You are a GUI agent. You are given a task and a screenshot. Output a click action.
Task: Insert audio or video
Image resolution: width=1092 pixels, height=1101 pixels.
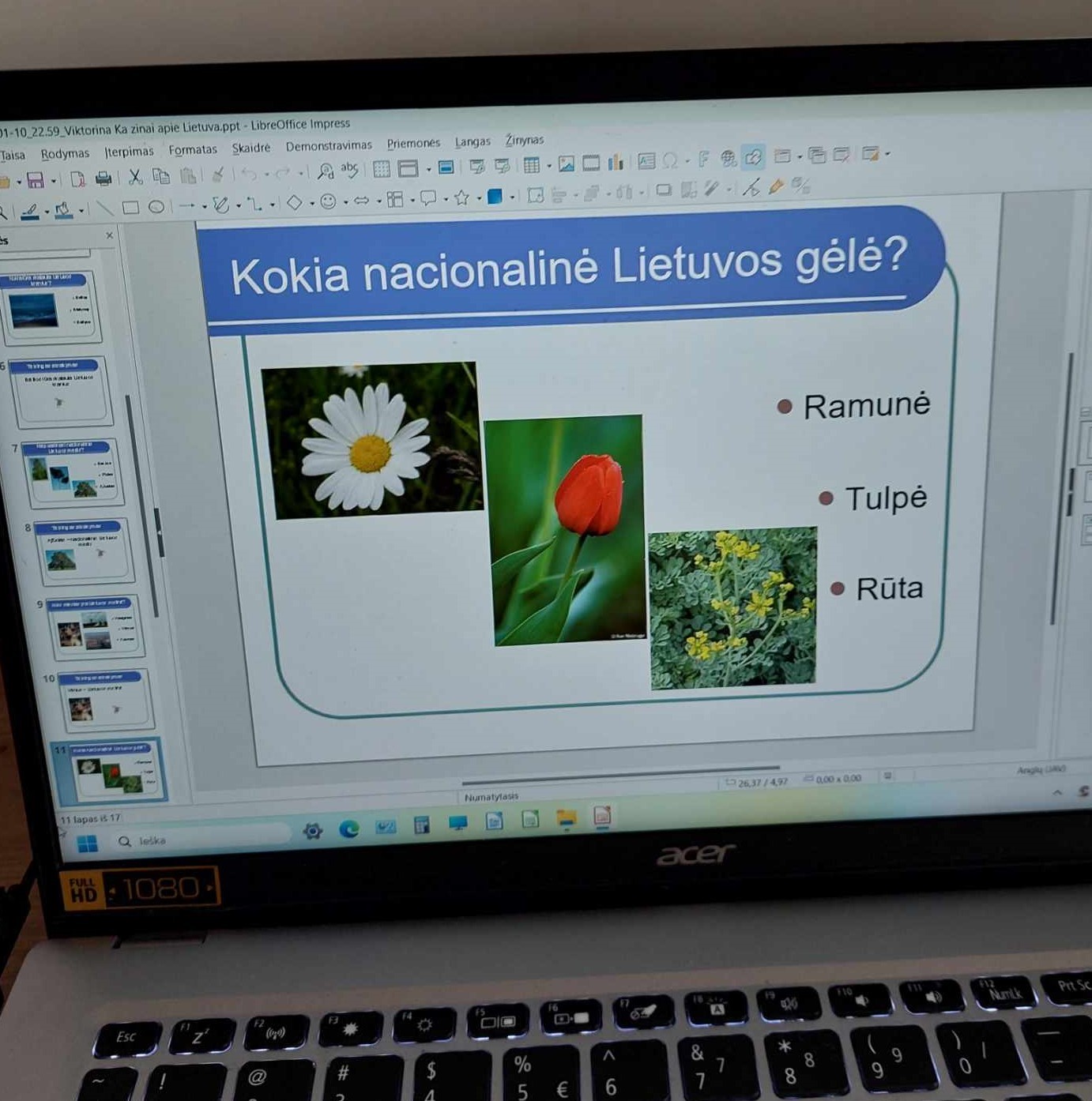[591, 163]
